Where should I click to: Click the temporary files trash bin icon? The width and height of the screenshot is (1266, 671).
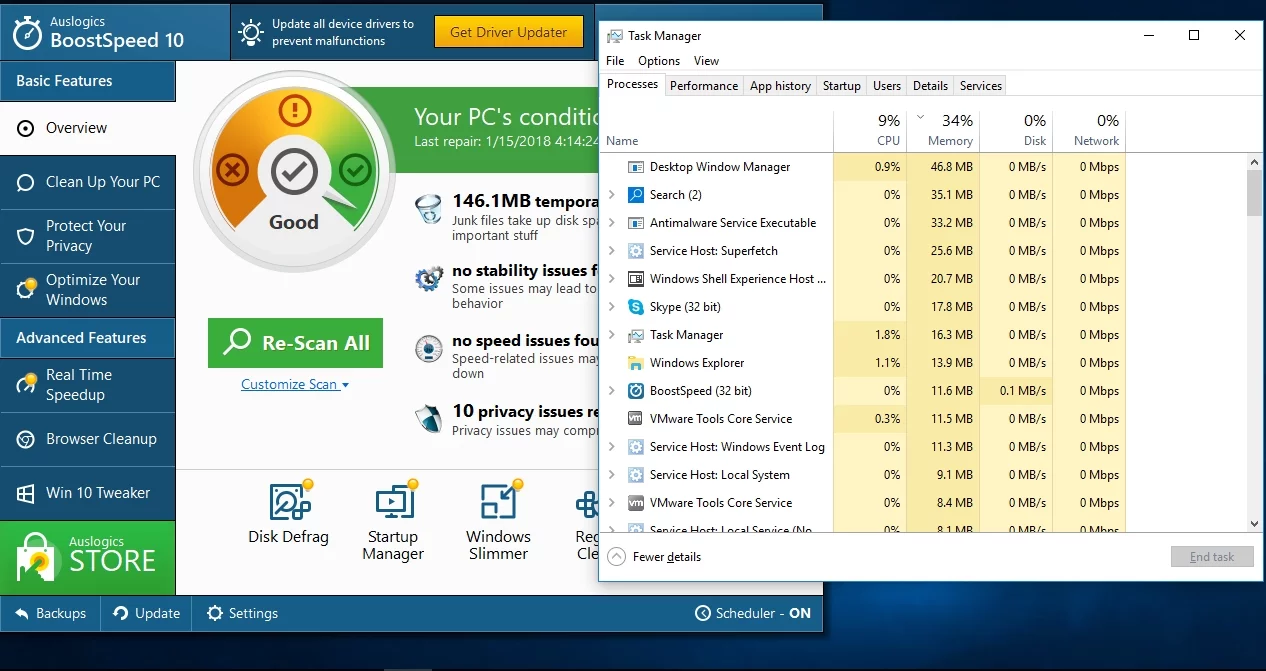click(429, 210)
